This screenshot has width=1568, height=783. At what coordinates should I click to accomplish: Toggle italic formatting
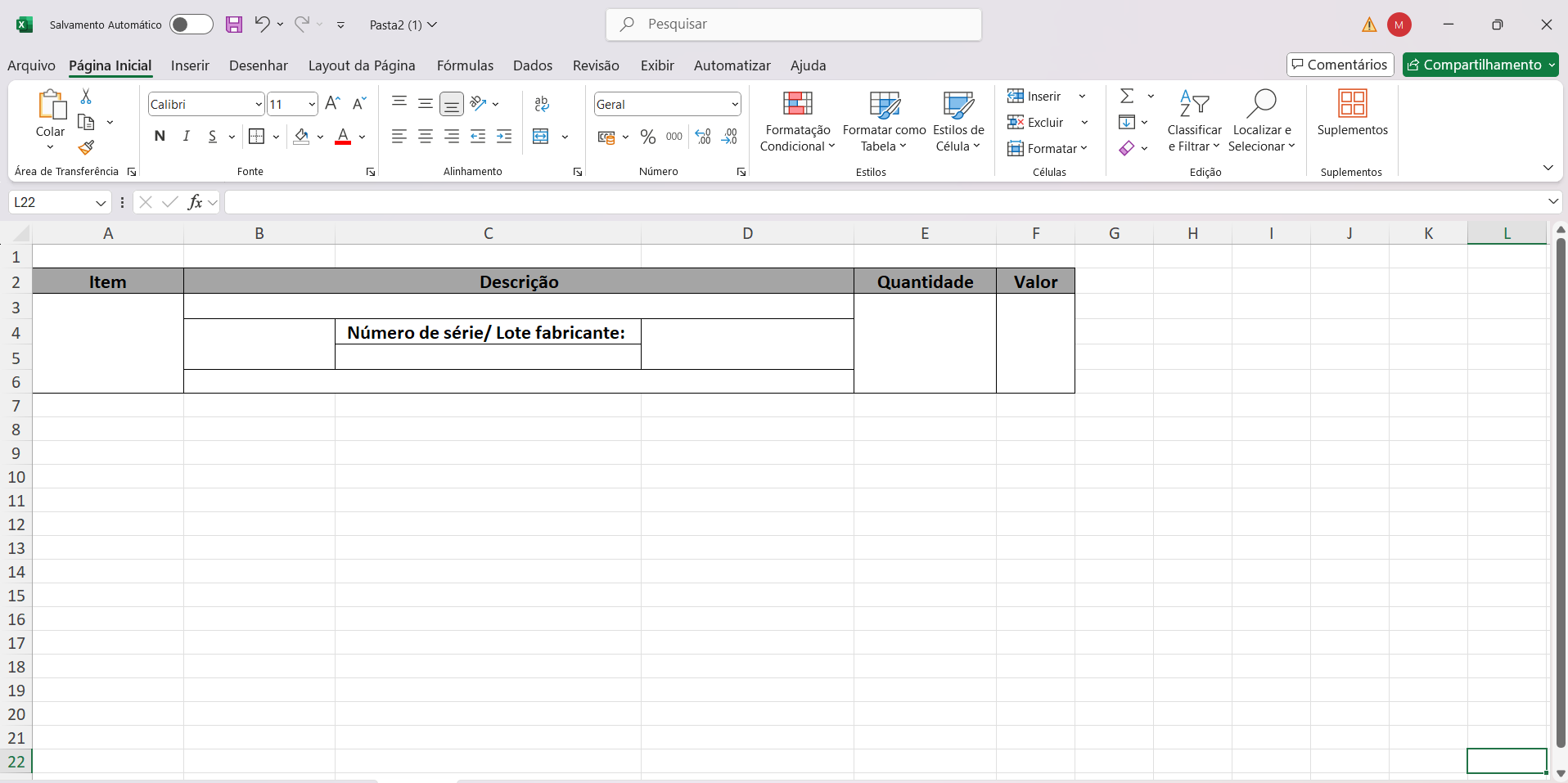point(187,137)
